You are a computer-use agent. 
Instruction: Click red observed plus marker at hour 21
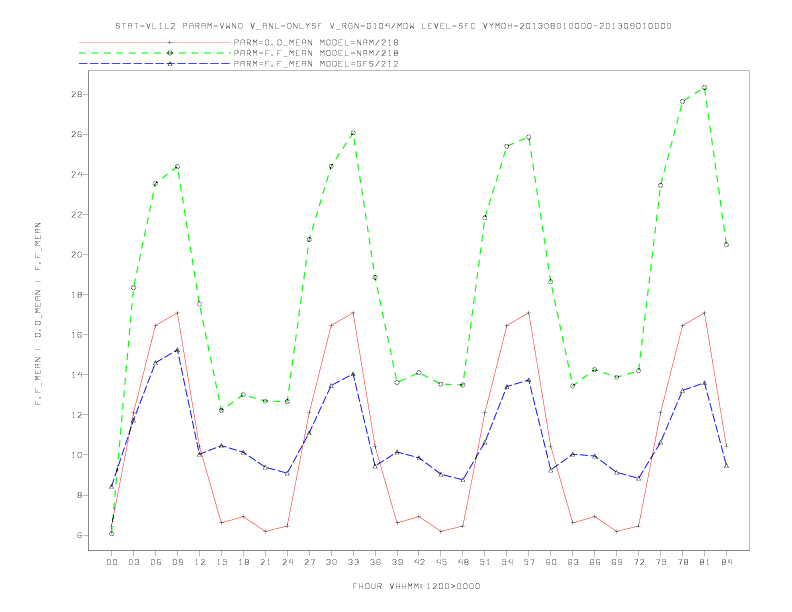[x=265, y=531]
